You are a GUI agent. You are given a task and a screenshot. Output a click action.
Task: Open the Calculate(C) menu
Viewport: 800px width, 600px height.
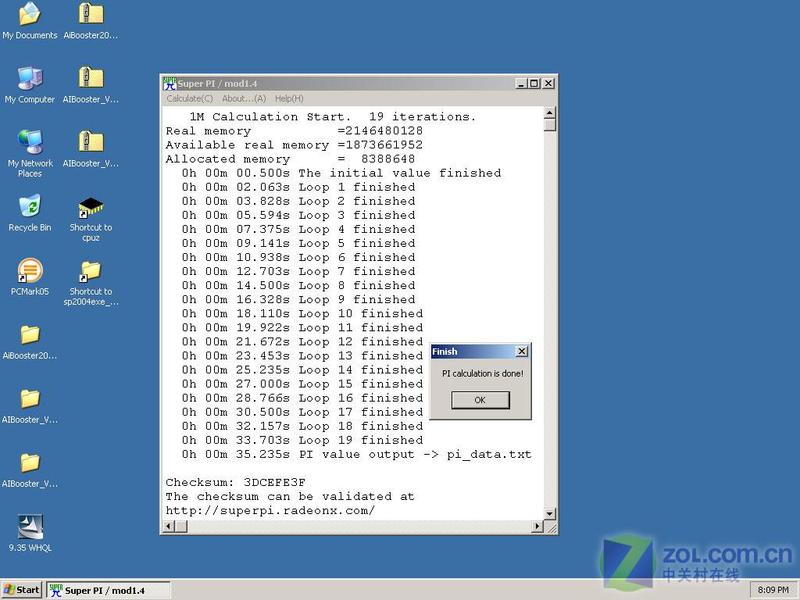pyautogui.click(x=189, y=98)
